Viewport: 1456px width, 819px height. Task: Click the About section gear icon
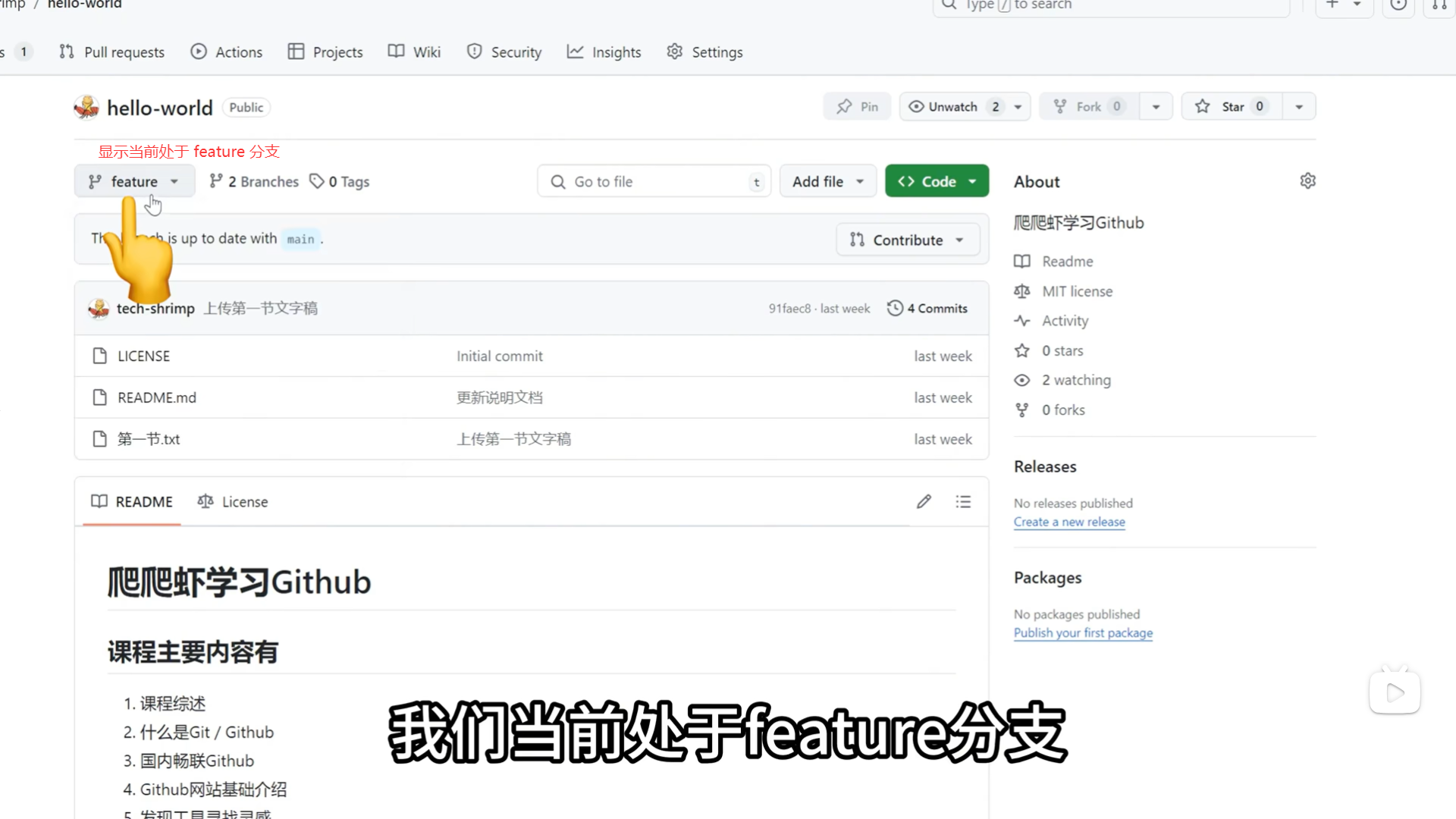(x=1307, y=181)
